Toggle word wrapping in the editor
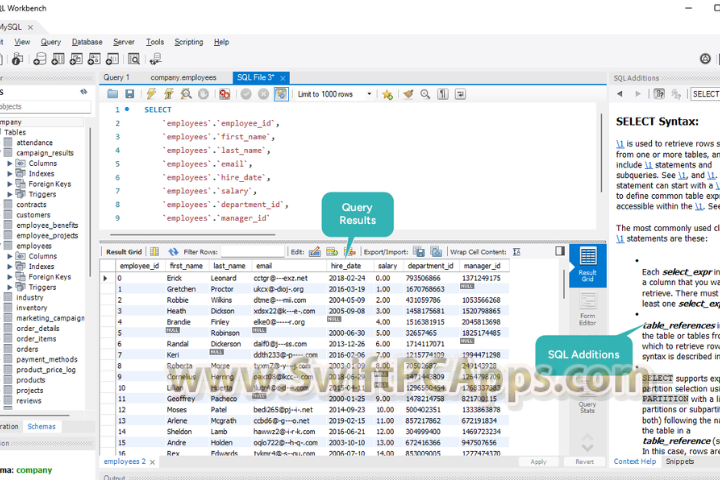 coord(460,94)
